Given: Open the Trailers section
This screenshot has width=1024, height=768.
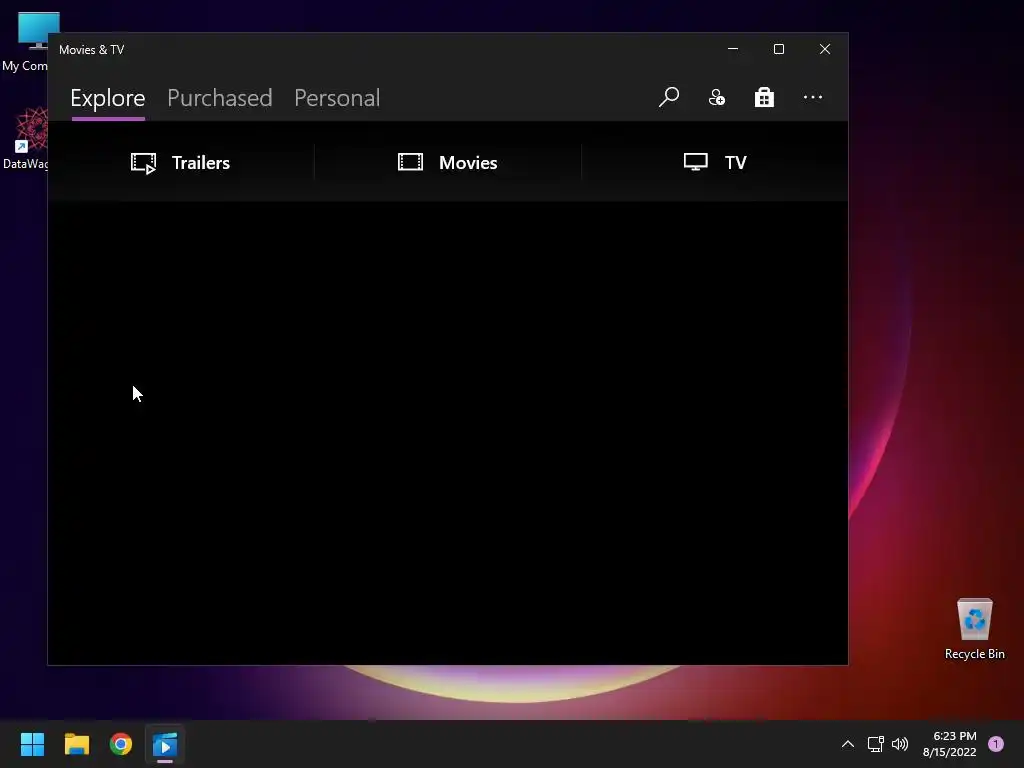Looking at the screenshot, I should (x=180, y=163).
